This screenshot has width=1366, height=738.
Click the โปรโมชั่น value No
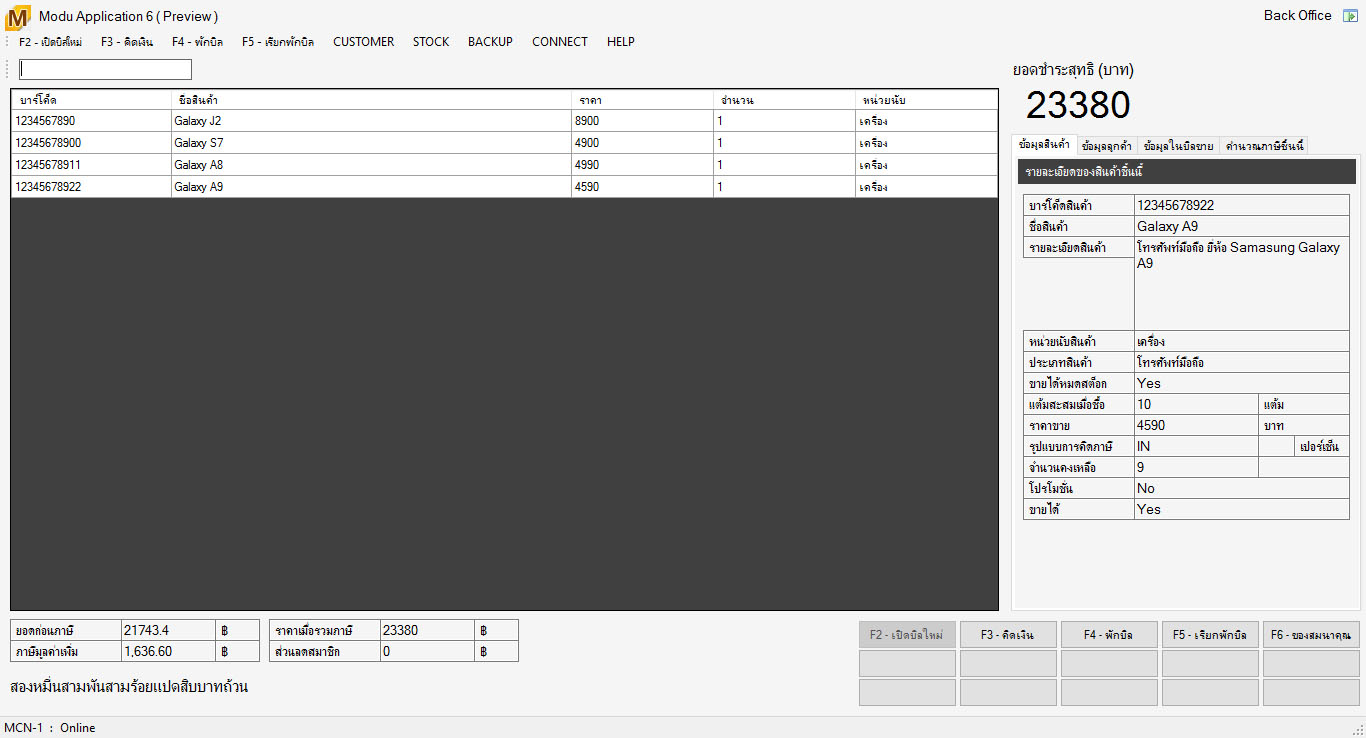click(x=1241, y=489)
